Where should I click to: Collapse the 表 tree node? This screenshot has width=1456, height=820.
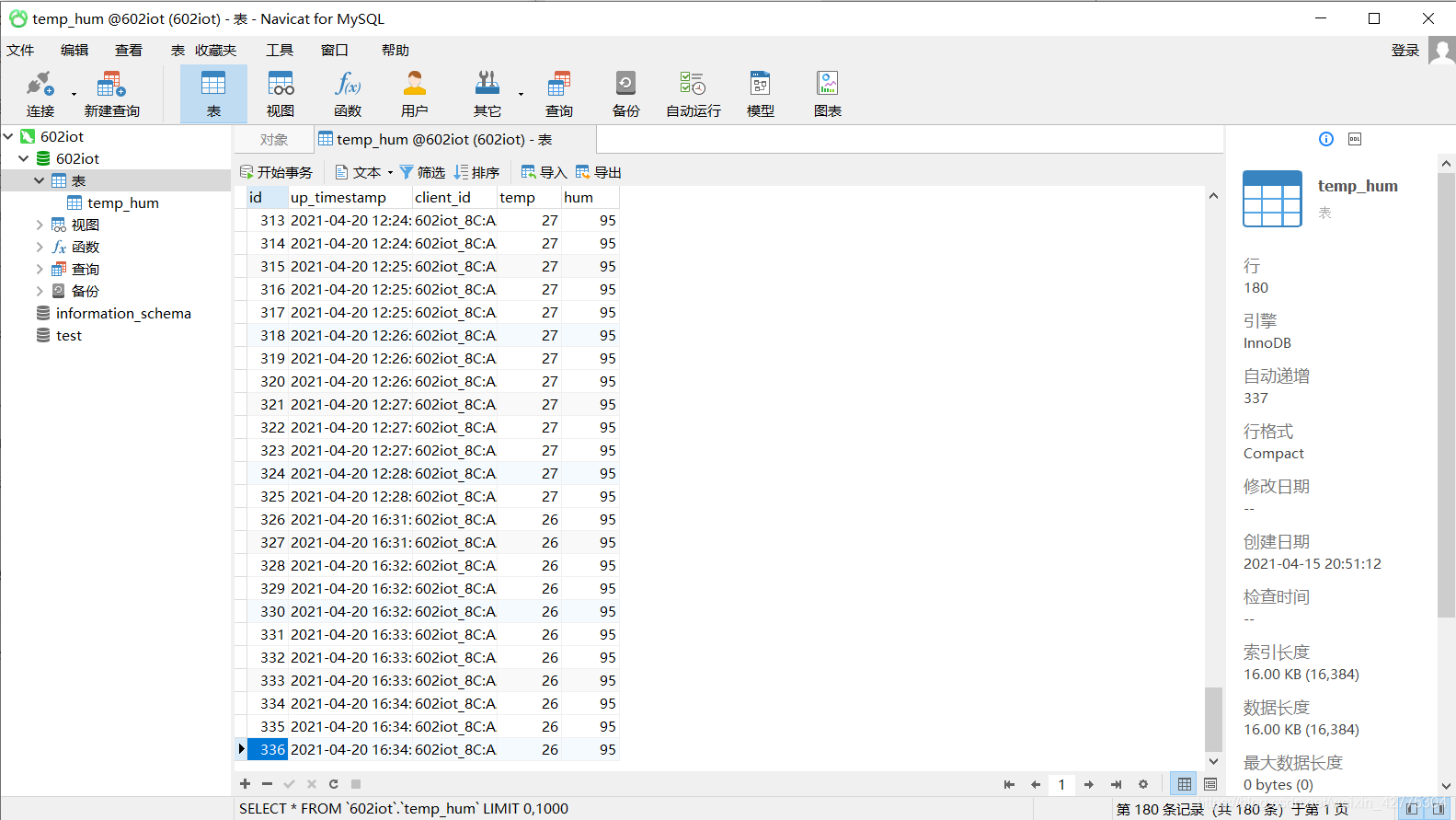coord(40,180)
